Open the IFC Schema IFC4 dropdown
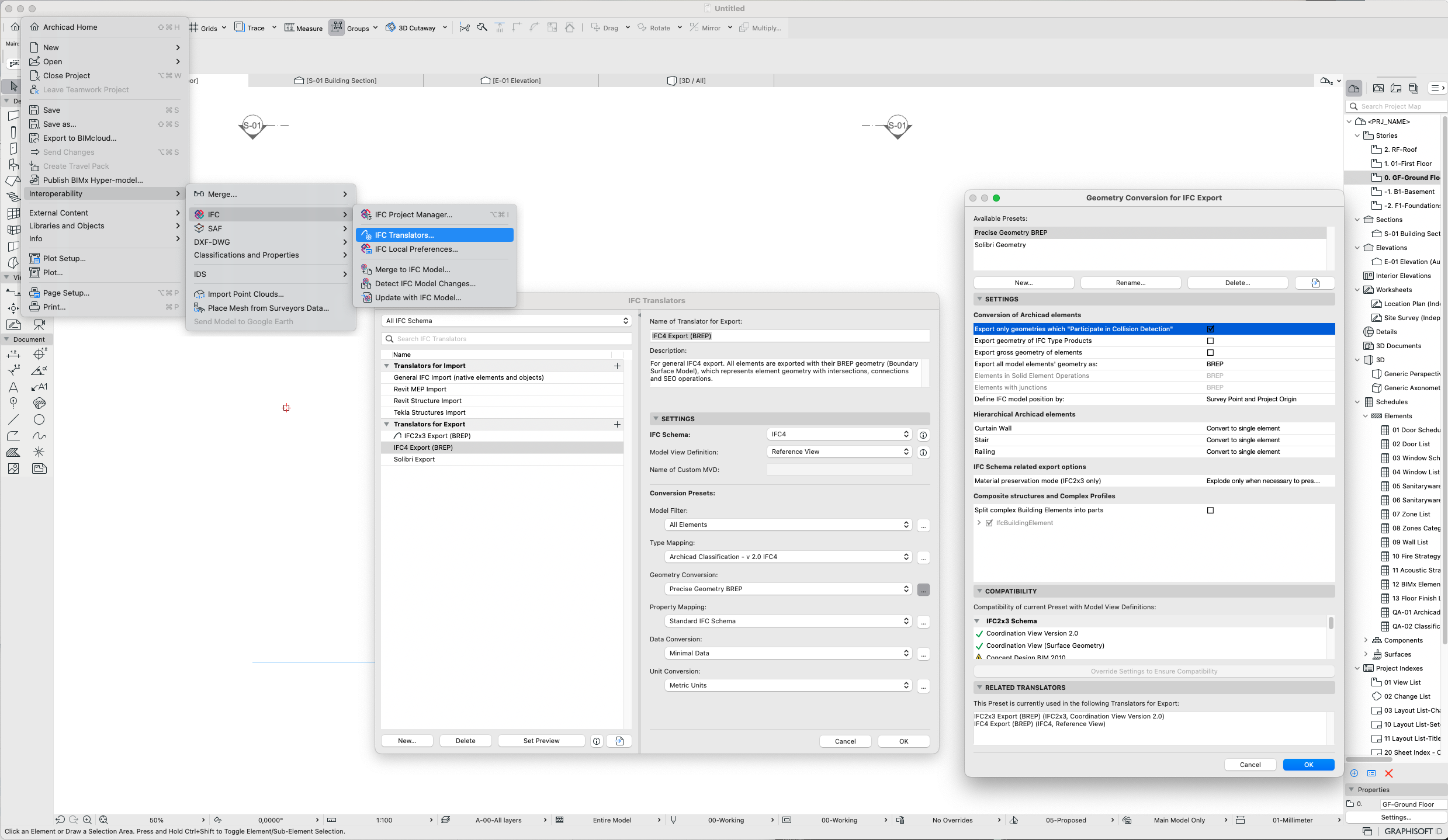The image size is (1448, 840). (x=839, y=434)
